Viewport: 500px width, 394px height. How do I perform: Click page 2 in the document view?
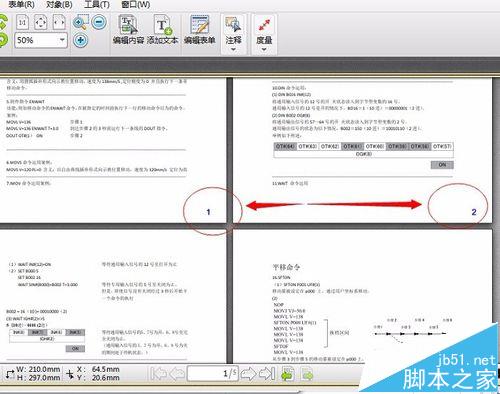(x=362, y=150)
